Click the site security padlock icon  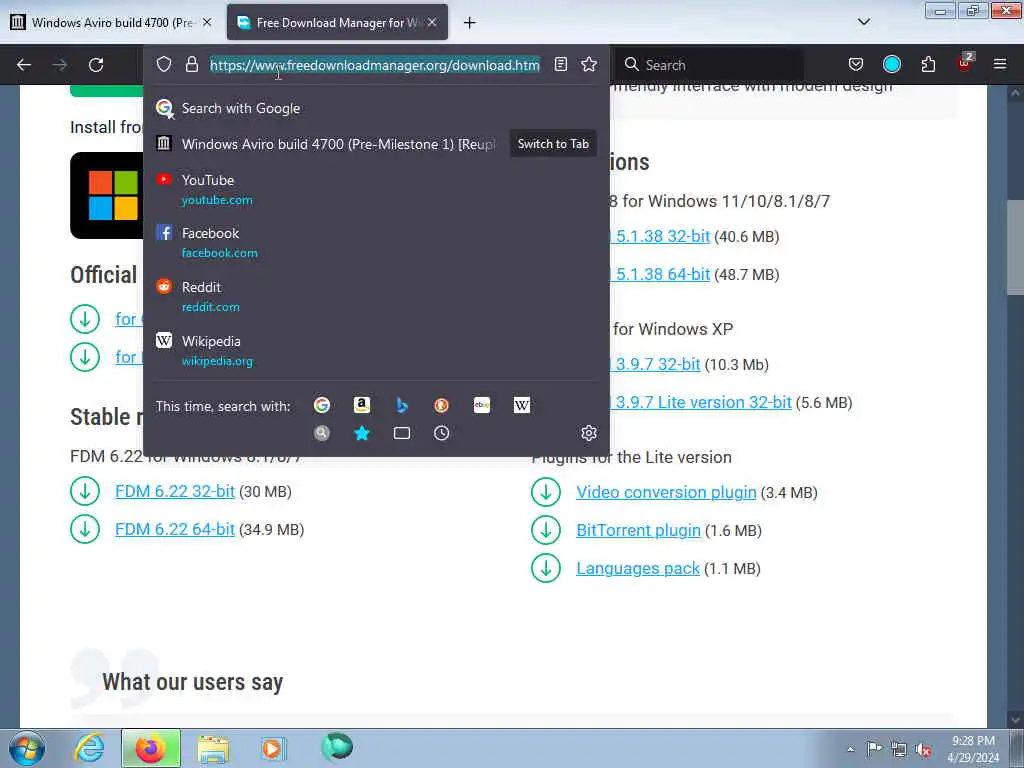191,64
